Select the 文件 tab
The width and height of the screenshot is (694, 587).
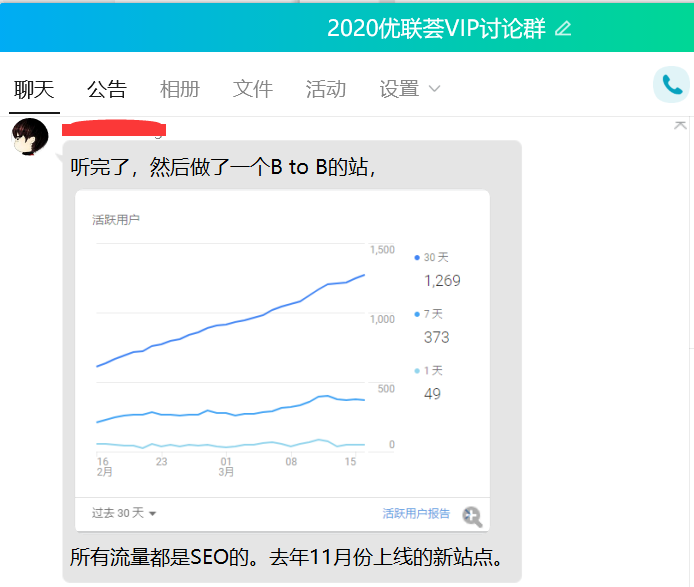(x=253, y=89)
